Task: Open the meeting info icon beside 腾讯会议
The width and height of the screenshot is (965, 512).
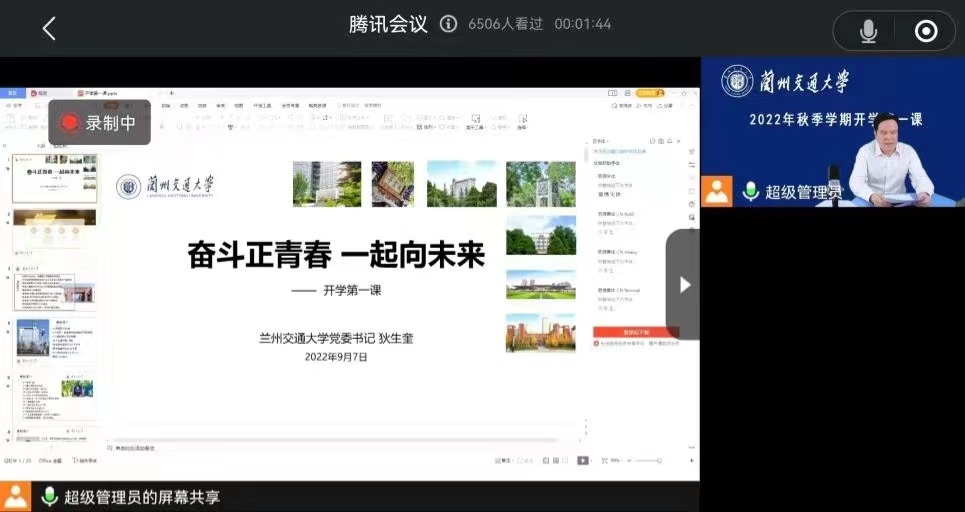Action: pos(449,24)
